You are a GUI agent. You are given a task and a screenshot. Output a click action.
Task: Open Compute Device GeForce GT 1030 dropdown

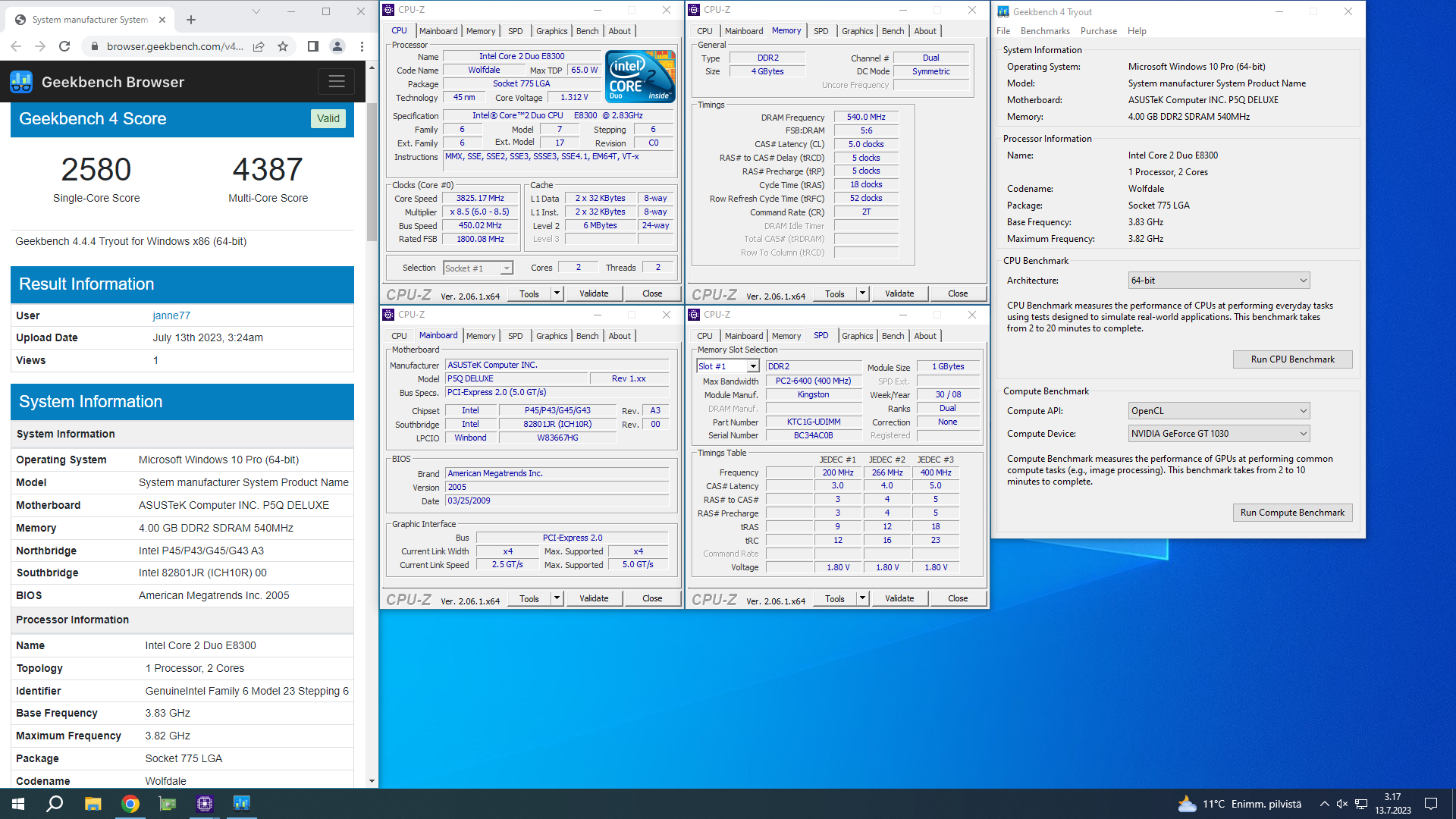[1219, 434]
